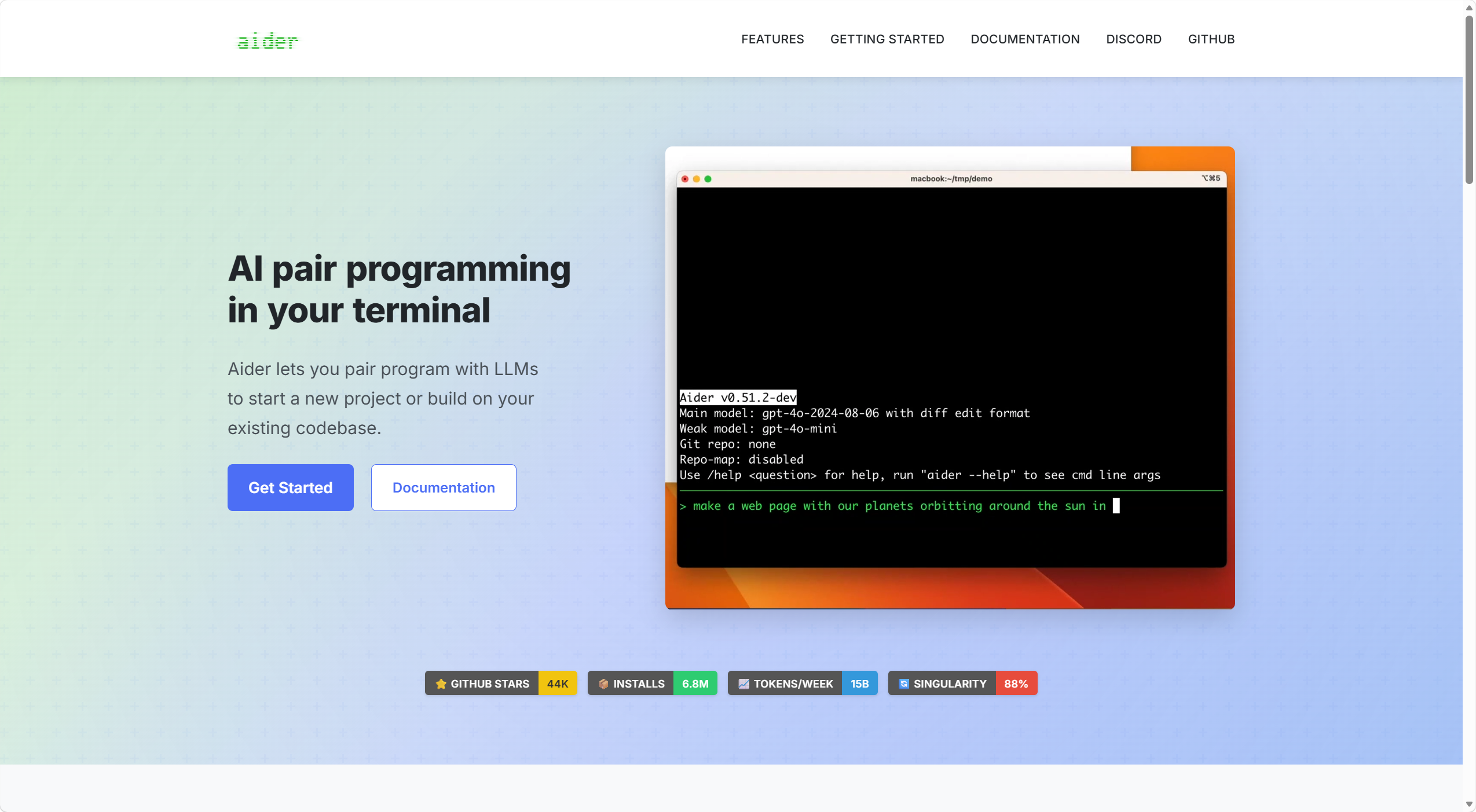The image size is (1476, 812).
Task: Click the green zoom dot in terminal demo
Action: (708, 179)
